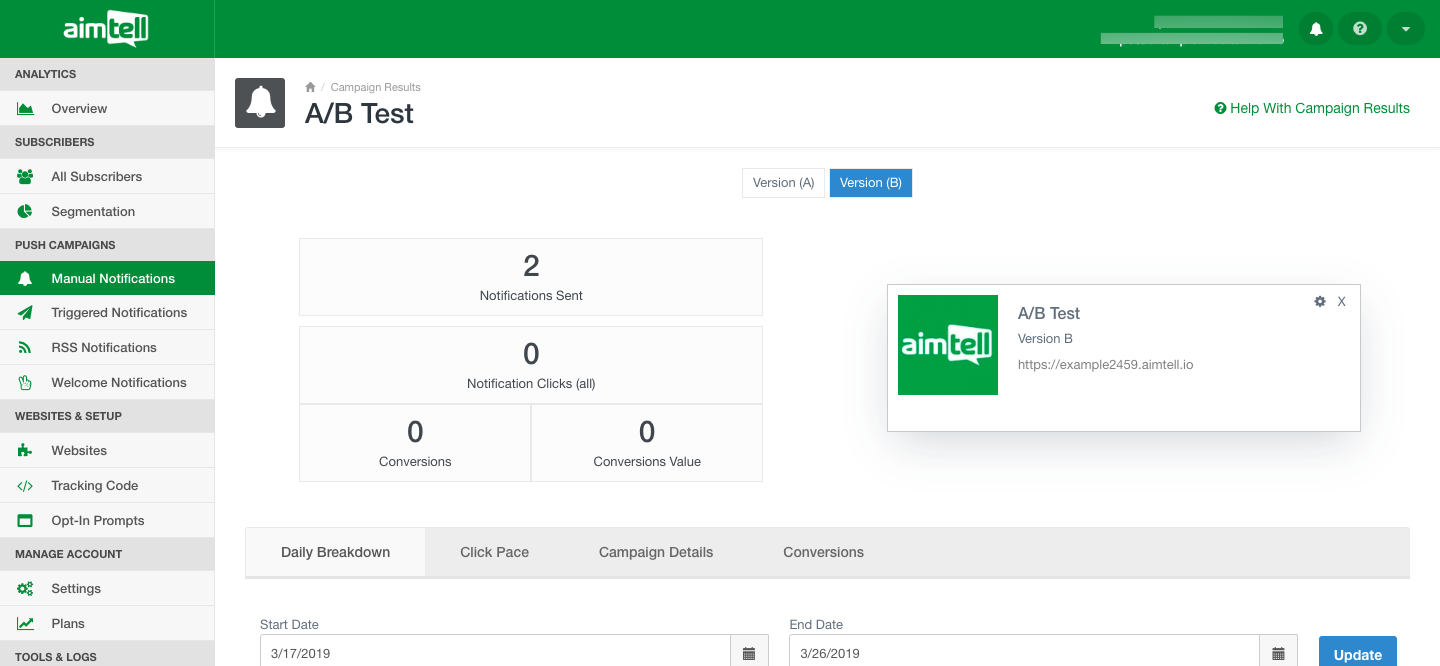View the Conversions tab
The image size is (1440, 666).
pos(823,552)
